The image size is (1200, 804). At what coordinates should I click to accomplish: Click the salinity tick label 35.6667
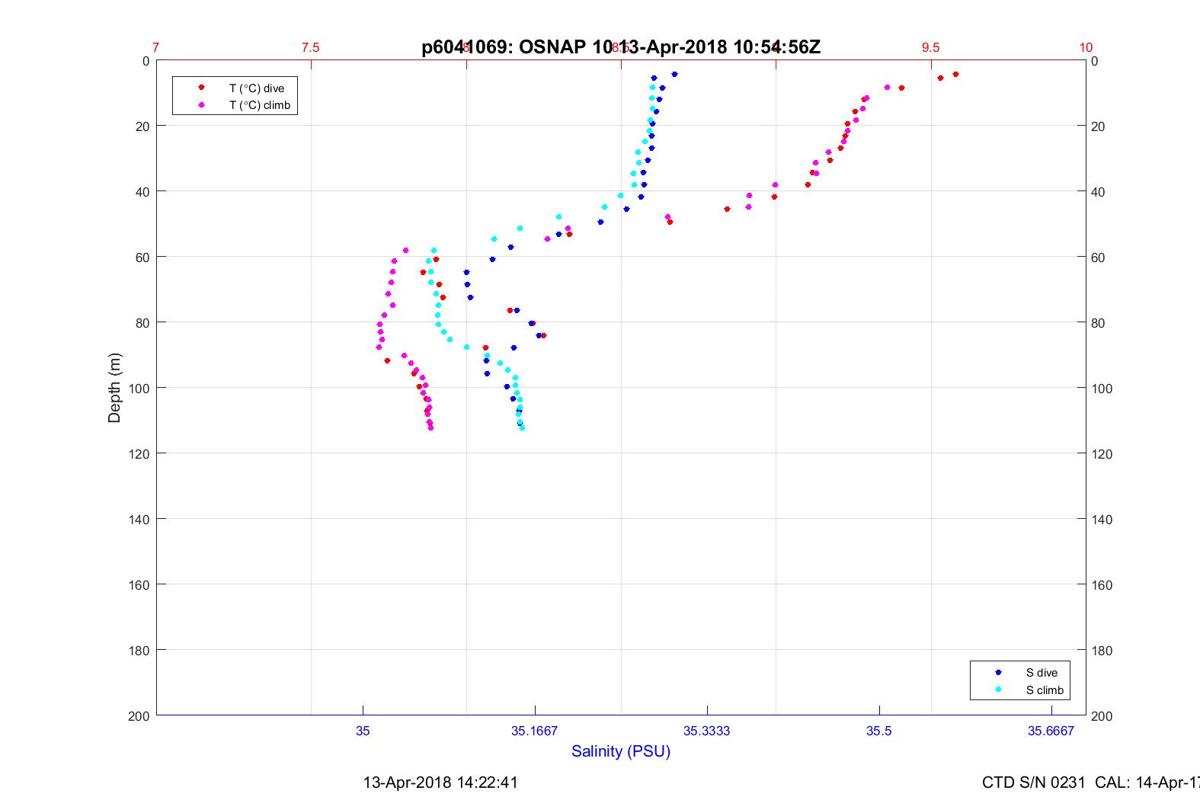[x=1051, y=732]
